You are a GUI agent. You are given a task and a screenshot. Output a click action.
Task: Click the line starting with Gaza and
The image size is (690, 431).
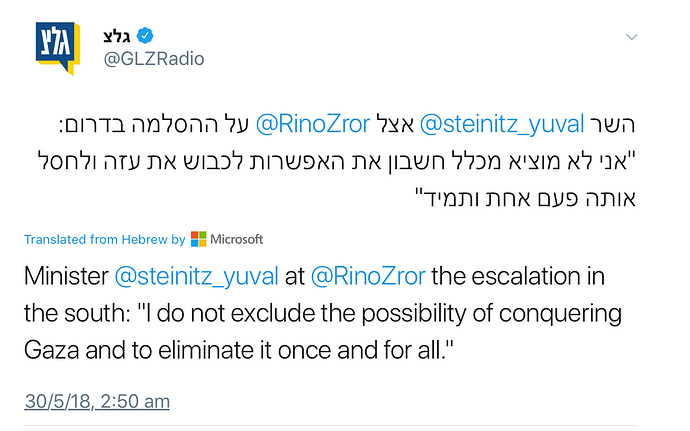(x=239, y=350)
